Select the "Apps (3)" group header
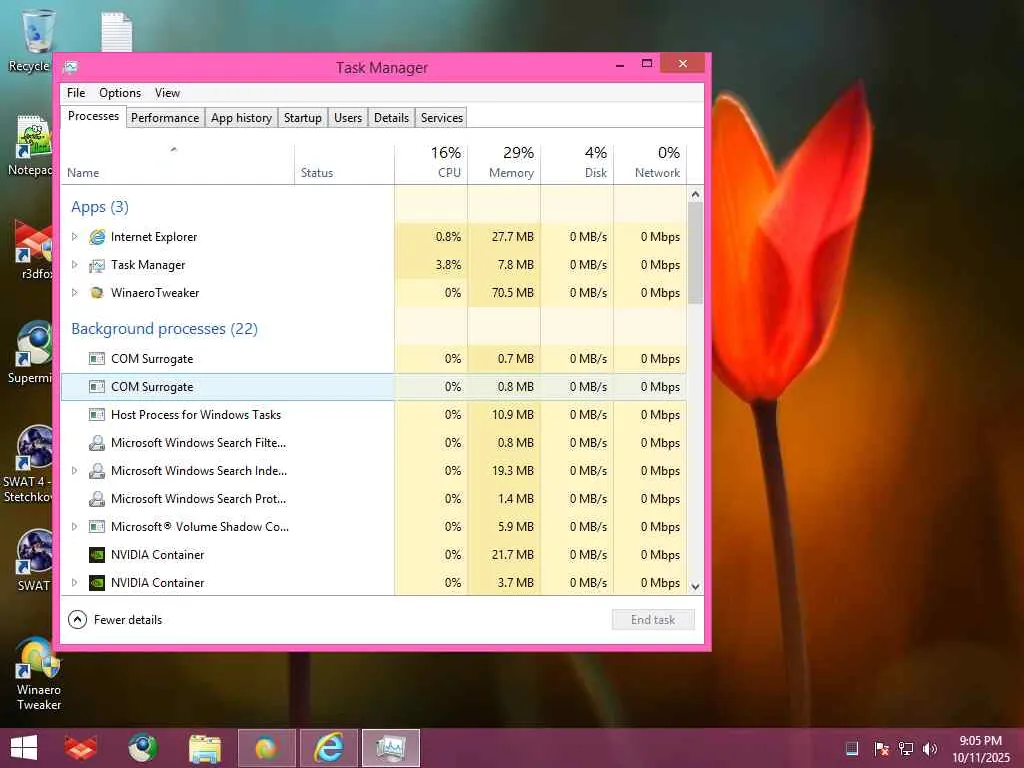 click(x=100, y=207)
